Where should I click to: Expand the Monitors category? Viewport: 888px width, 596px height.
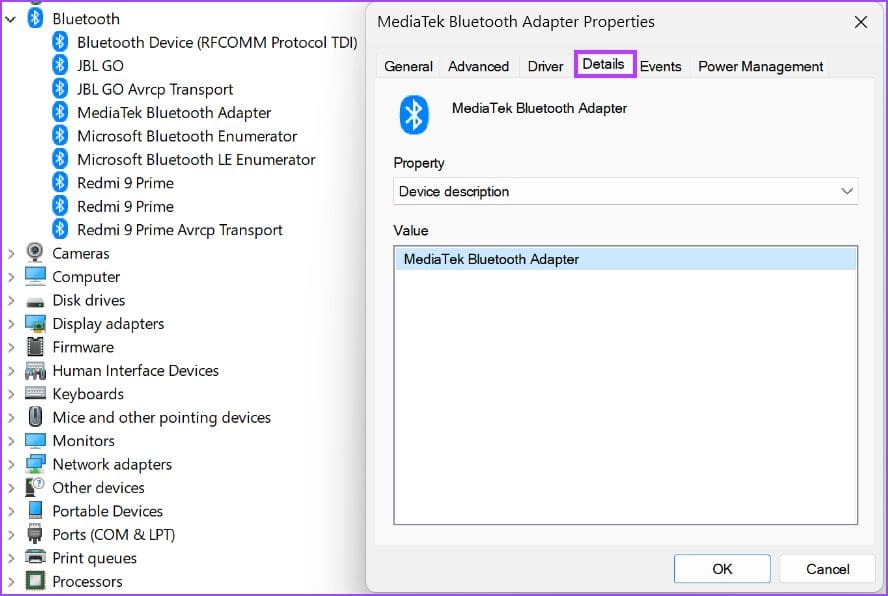[11, 441]
